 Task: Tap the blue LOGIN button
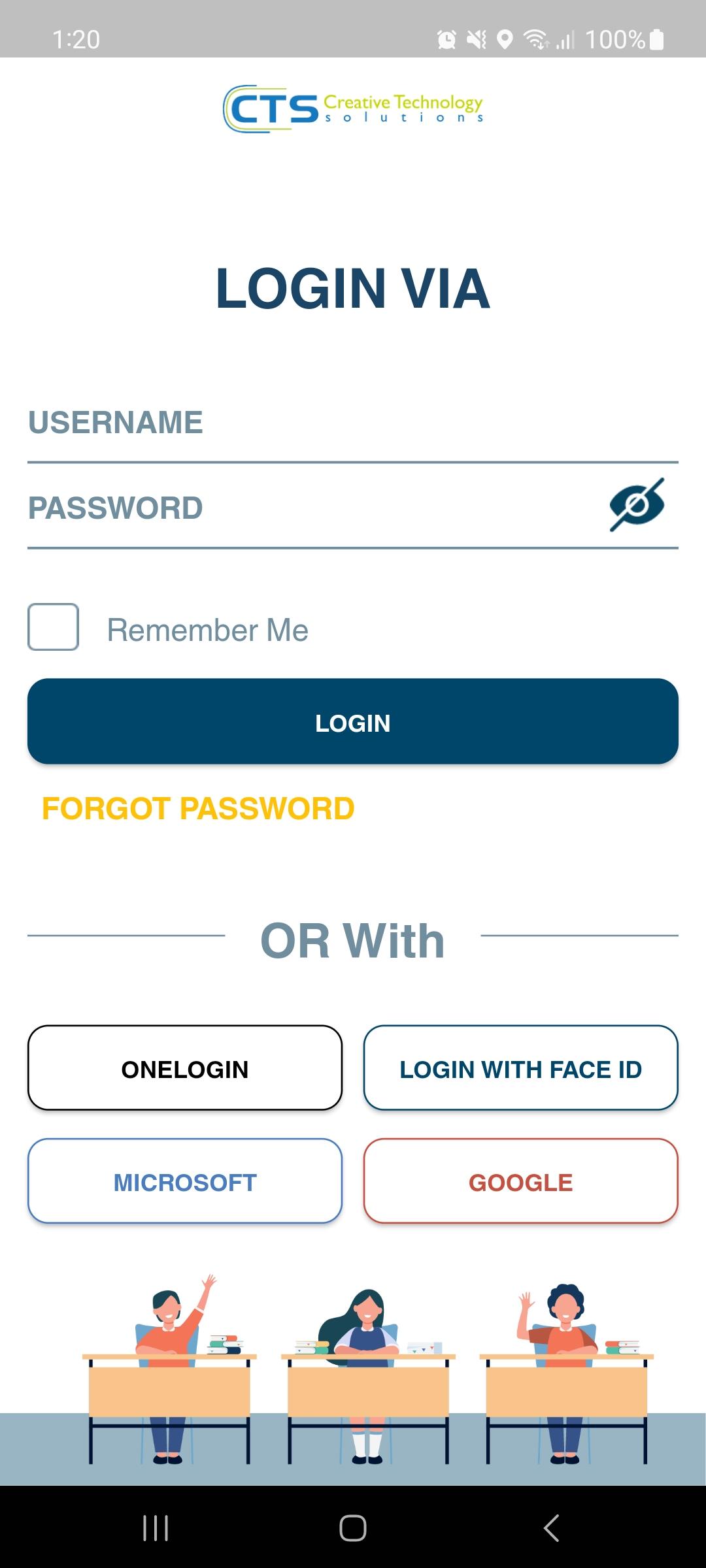click(353, 721)
